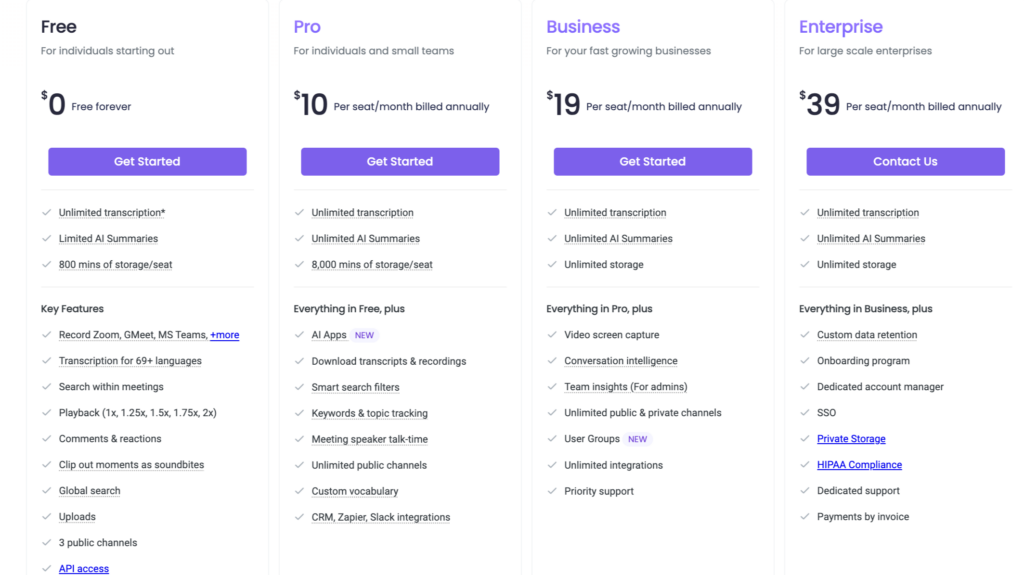Viewport: 1024px width, 575px height.
Task: Open the HIPAA Compliance link
Action: [x=859, y=465]
